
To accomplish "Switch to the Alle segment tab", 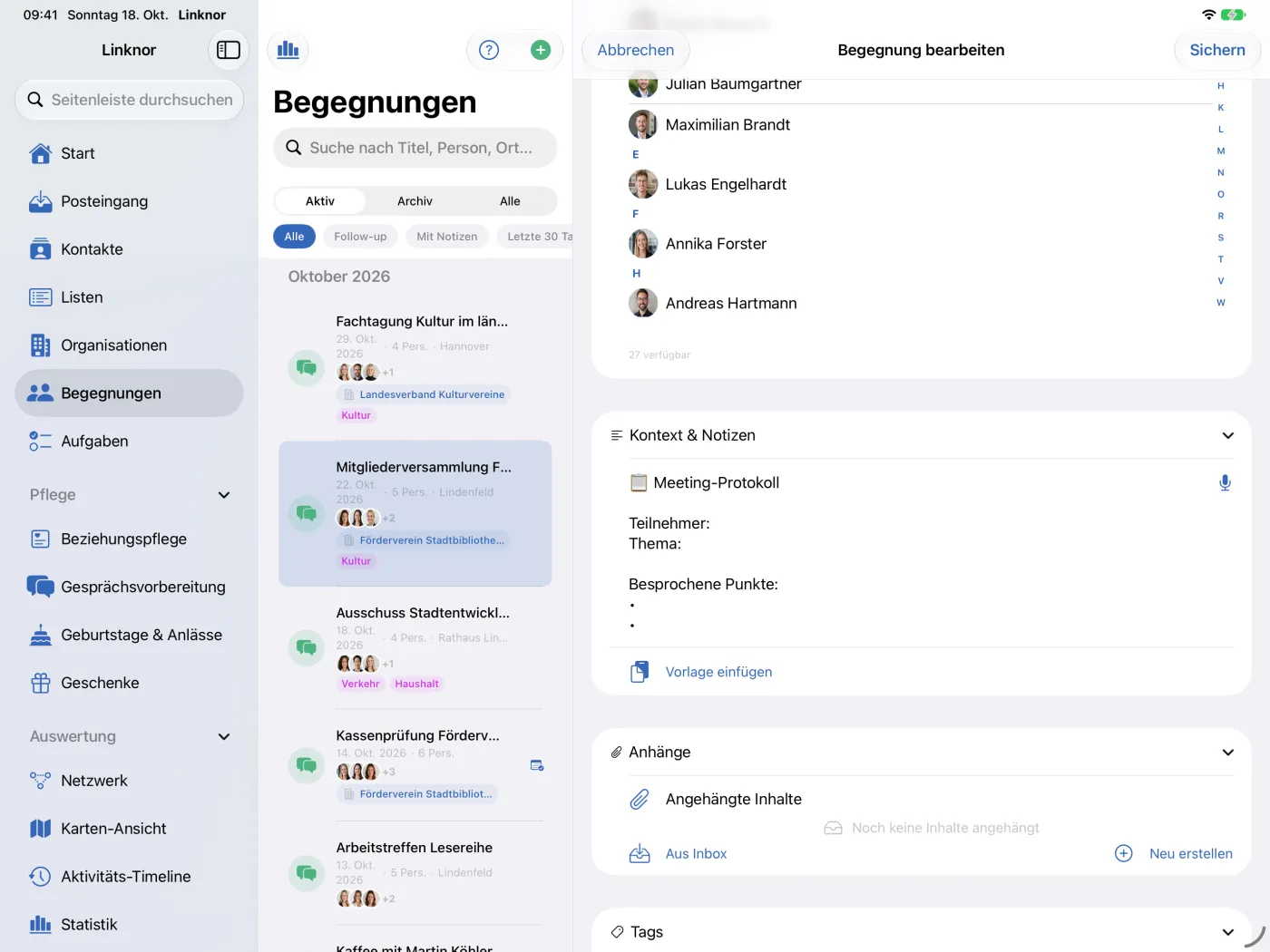I will [x=510, y=201].
